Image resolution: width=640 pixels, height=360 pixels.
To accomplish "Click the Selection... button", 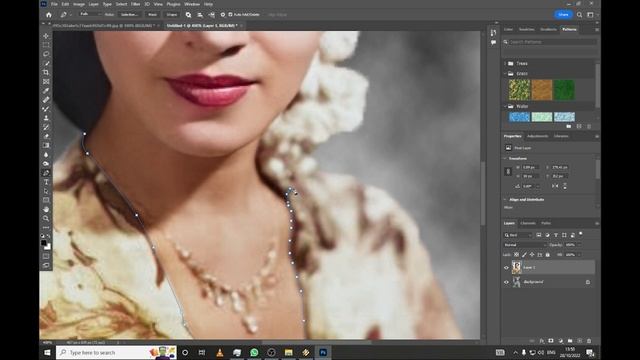I will (129, 15).
